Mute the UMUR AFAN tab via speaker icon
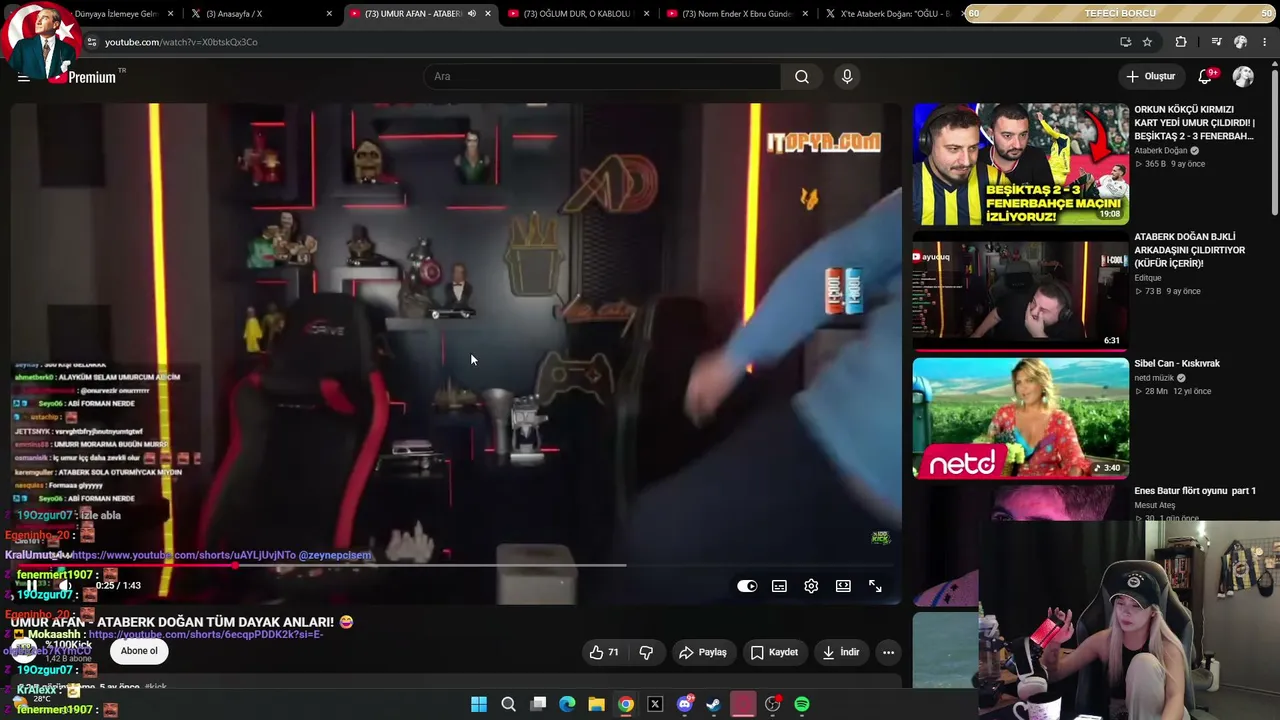Screen dimensions: 1280x720 pos(471,14)
